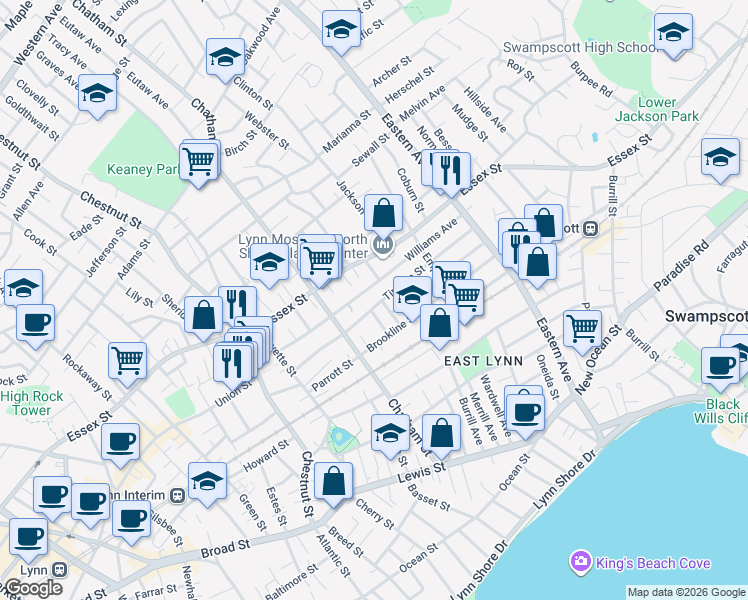Click the school marker on Chatham St near Lewis St
The image size is (748, 600).
[x=390, y=436]
